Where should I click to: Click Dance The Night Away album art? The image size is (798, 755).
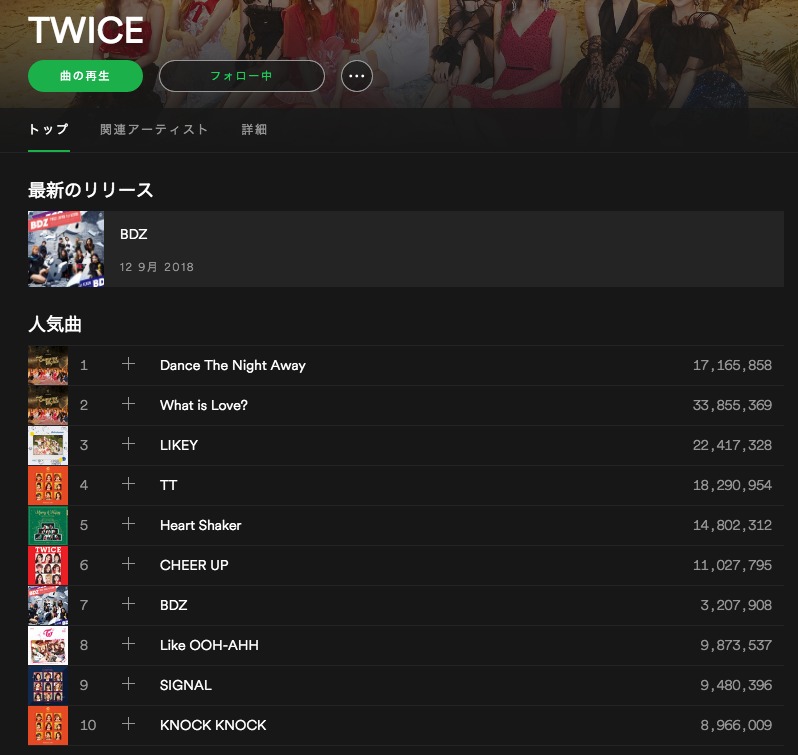[48, 365]
